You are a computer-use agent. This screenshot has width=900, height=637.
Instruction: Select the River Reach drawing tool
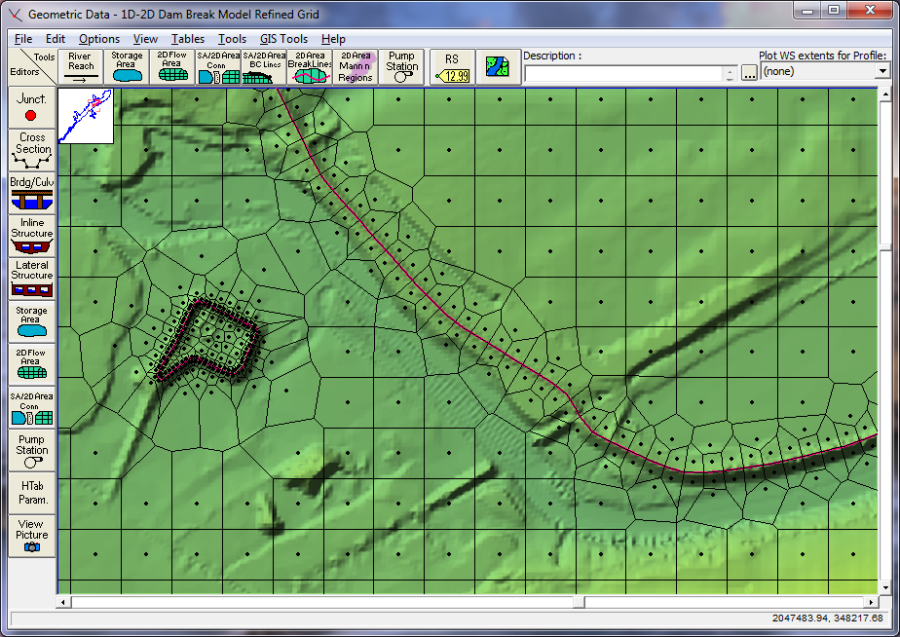click(x=81, y=67)
